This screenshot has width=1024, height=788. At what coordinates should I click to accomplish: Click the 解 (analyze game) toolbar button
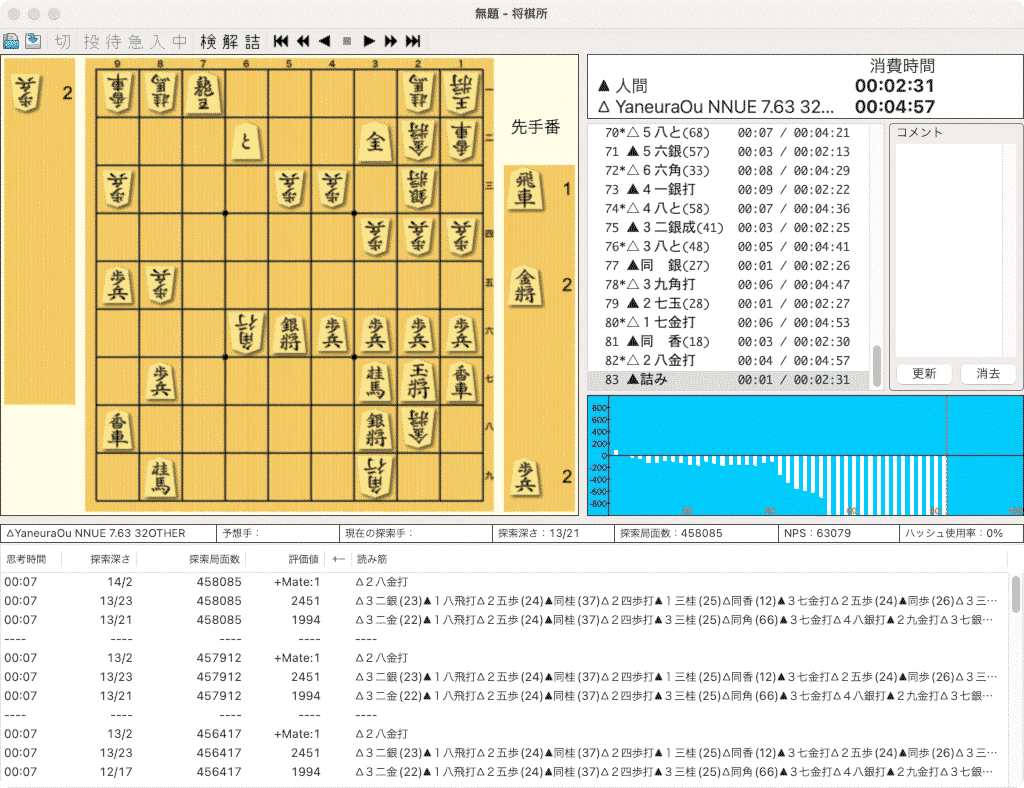230,42
